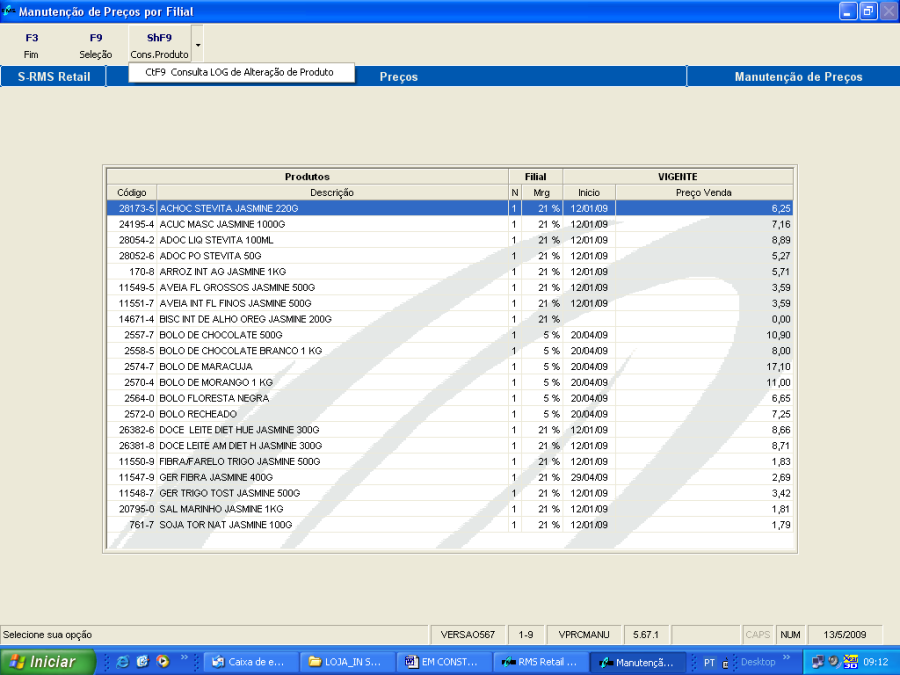Select row ACHOC STEVITA JASMINE 220G
Image resolution: width=900 pixels, height=675 pixels.
coord(450,208)
